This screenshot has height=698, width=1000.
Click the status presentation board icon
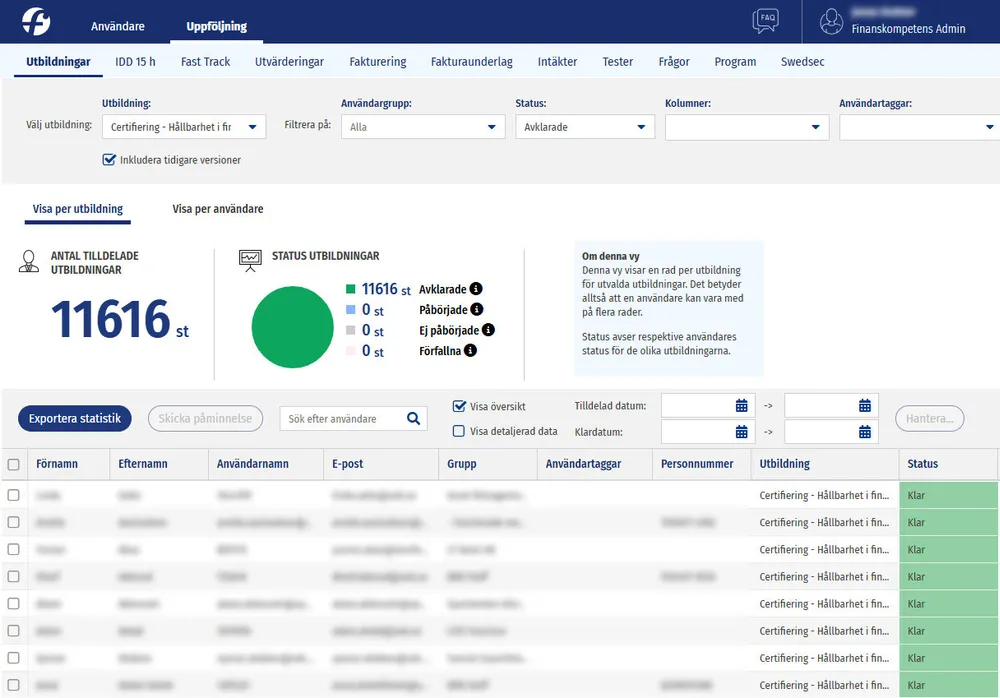click(250, 260)
